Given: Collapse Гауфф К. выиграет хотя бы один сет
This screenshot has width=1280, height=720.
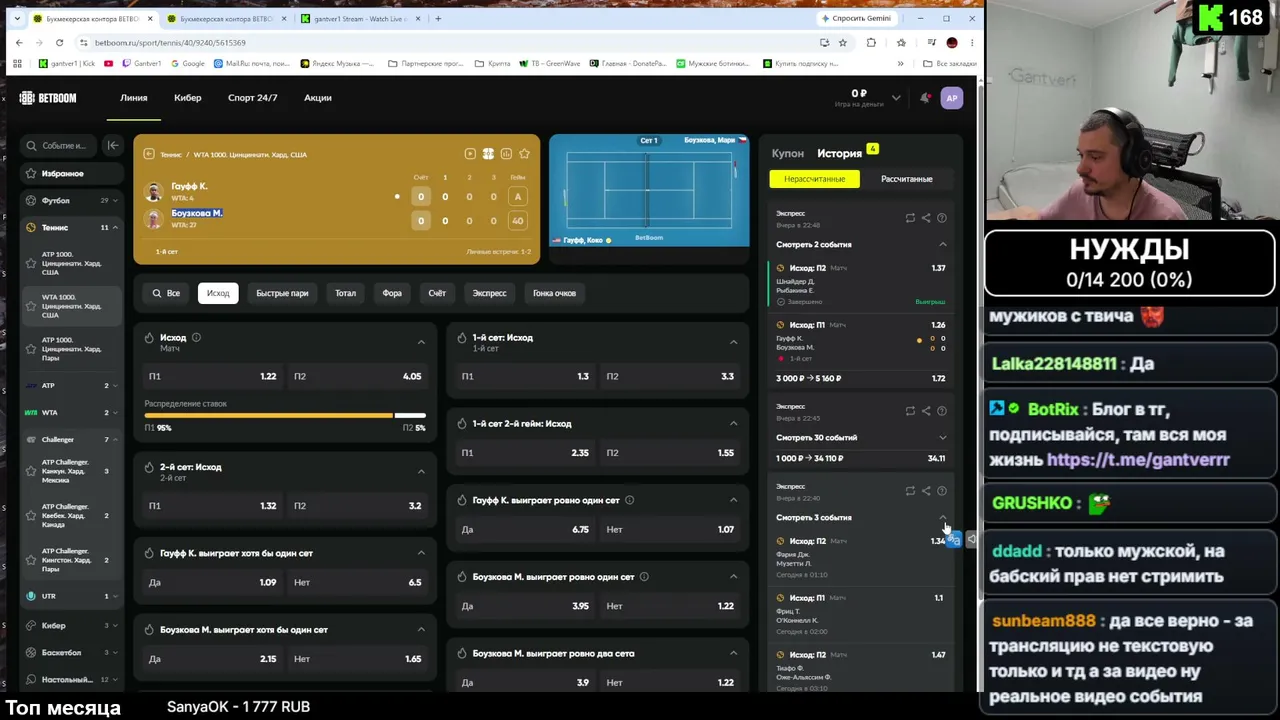Looking at the screenshot, I should click(421, 553).
